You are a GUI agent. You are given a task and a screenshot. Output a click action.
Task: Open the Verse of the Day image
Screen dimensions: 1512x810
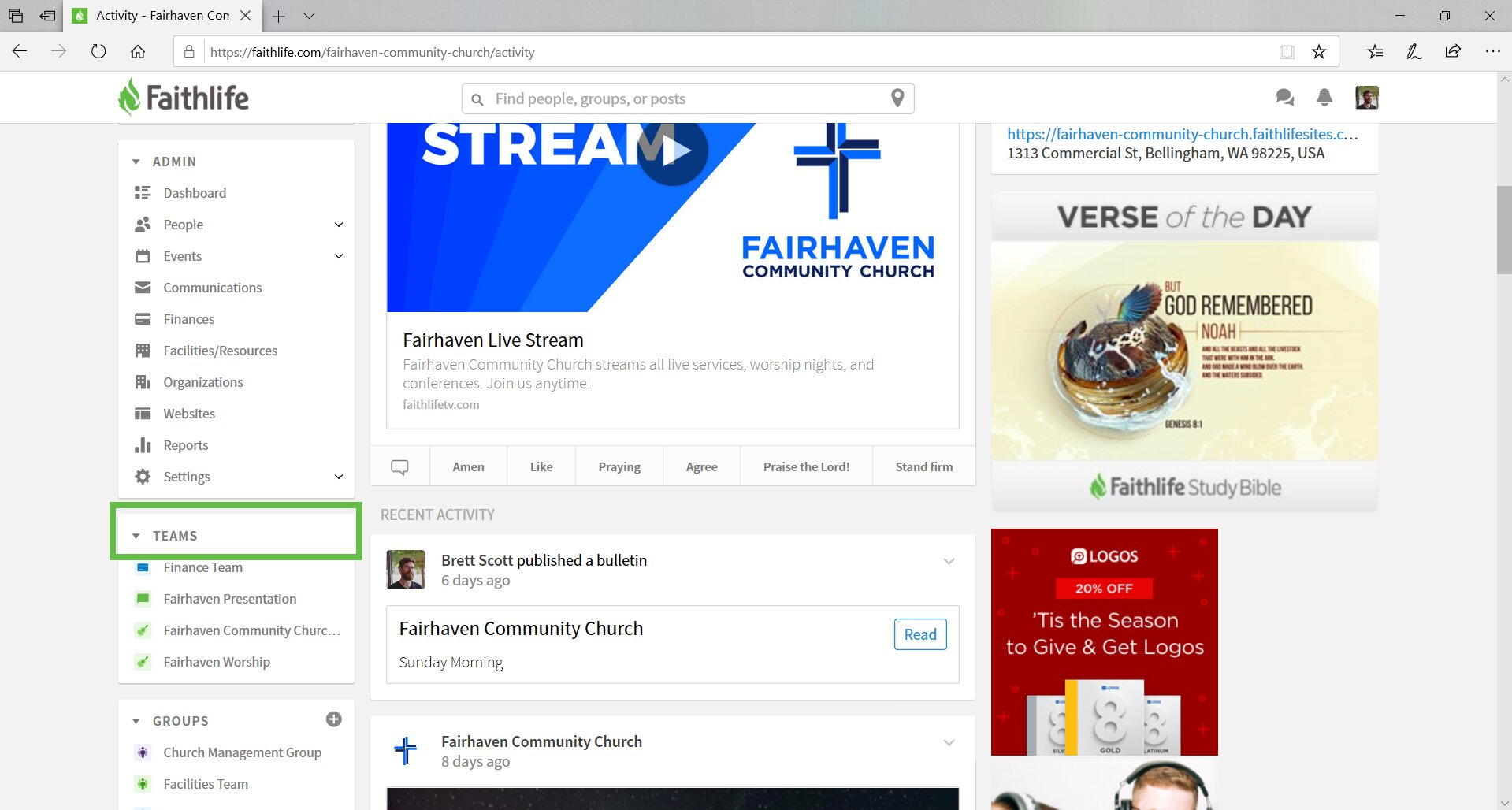click(x=1184, y=351)
